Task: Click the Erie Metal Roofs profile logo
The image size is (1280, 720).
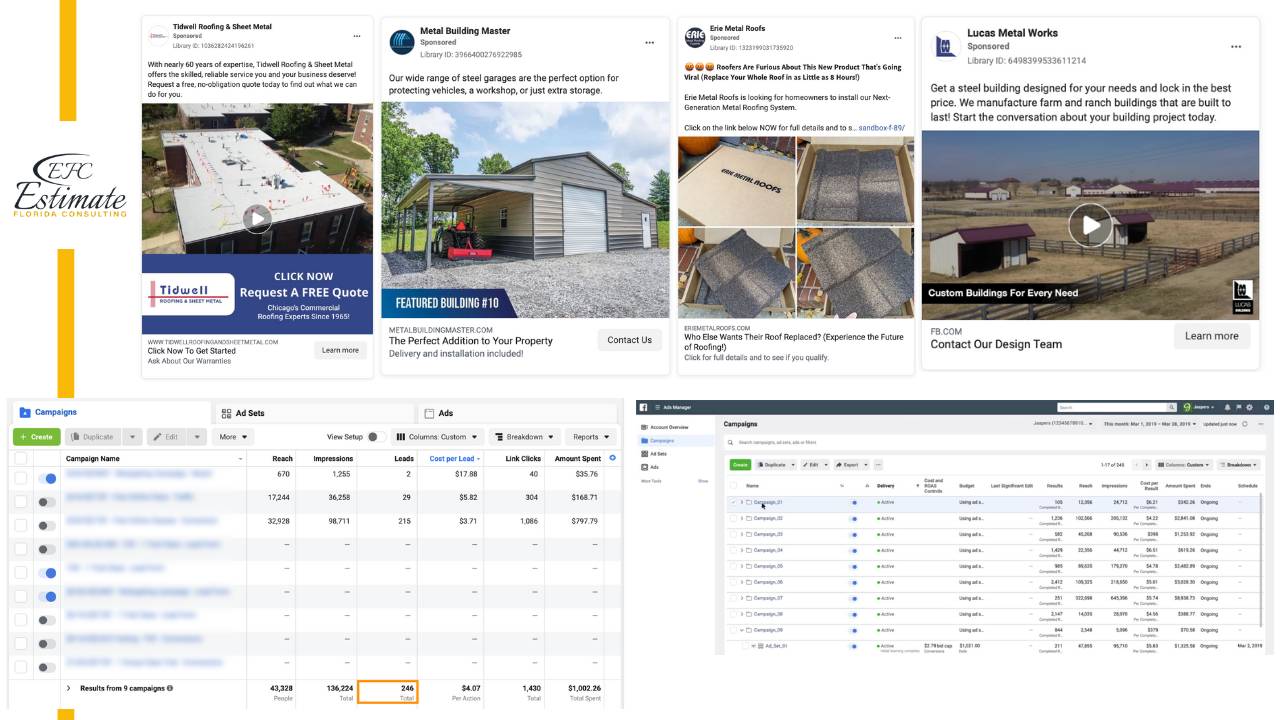Action: [695, 38]
